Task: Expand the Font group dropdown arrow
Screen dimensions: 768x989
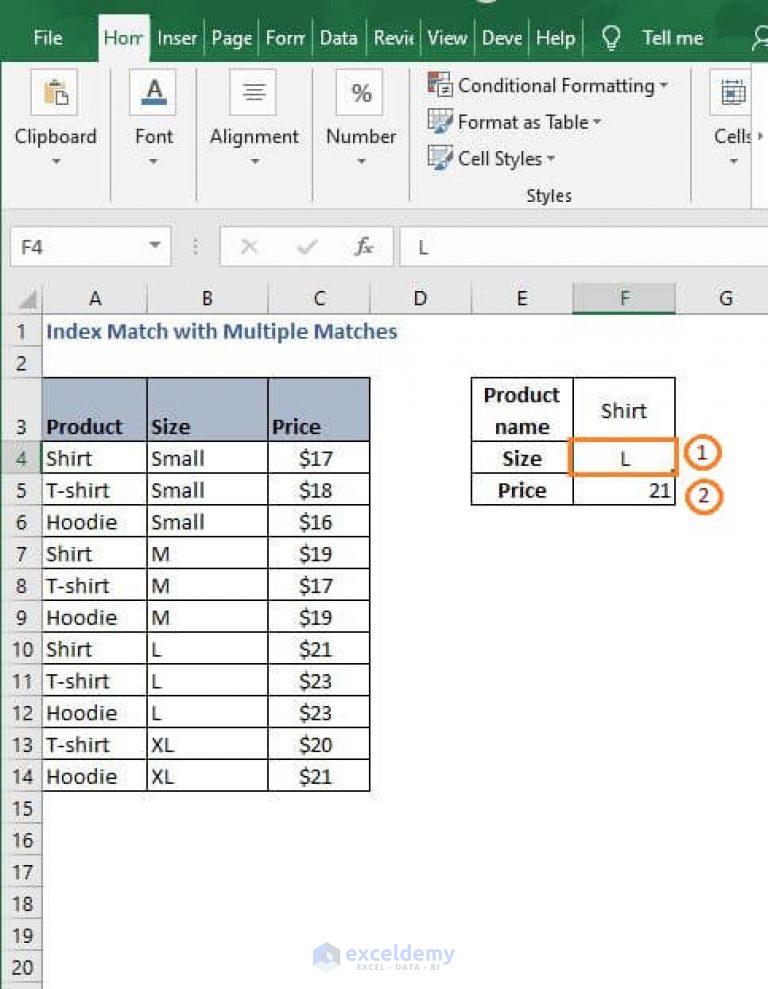Action: (x=153, y=161)
